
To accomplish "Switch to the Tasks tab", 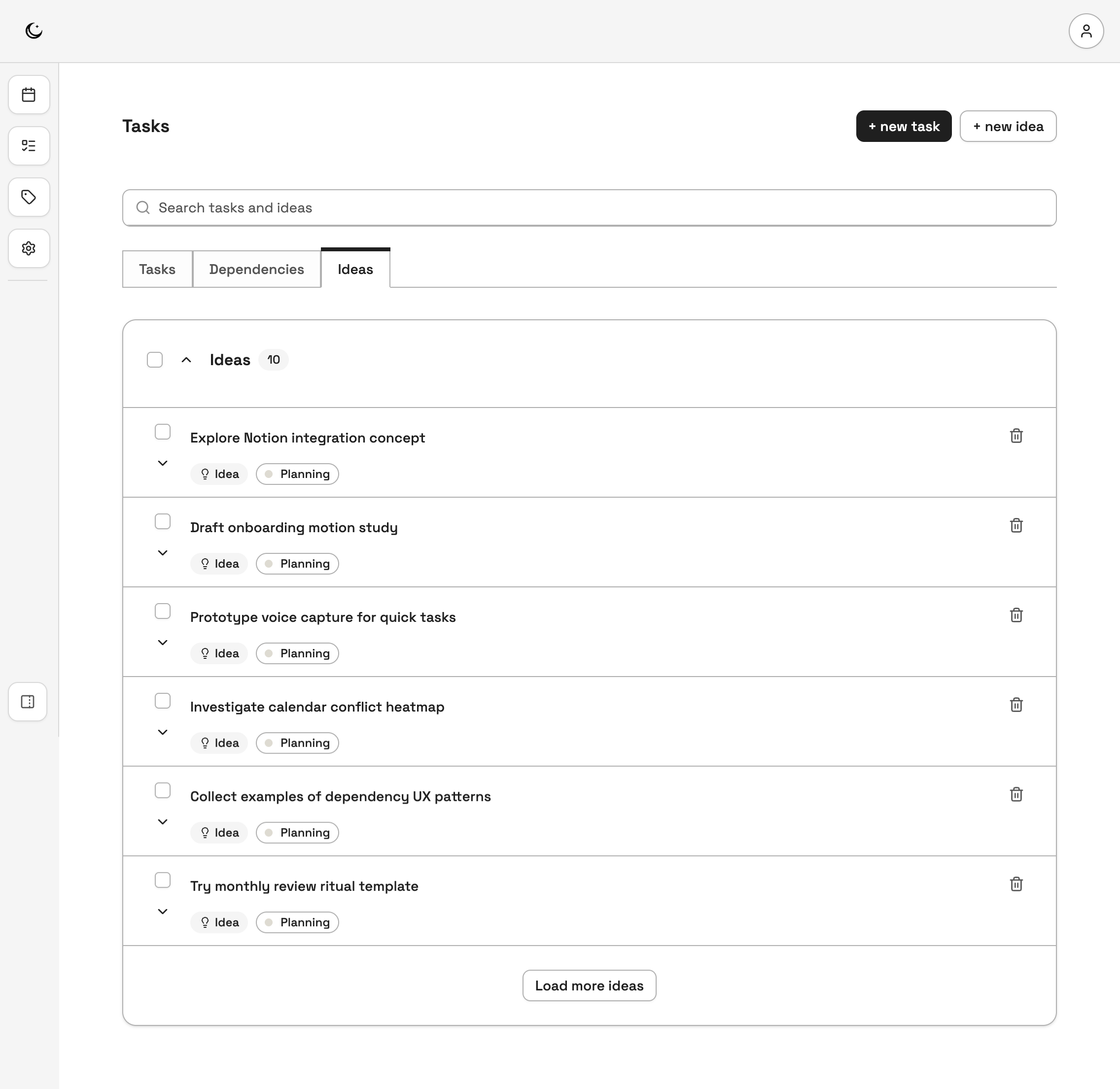I will pos(157,270).
